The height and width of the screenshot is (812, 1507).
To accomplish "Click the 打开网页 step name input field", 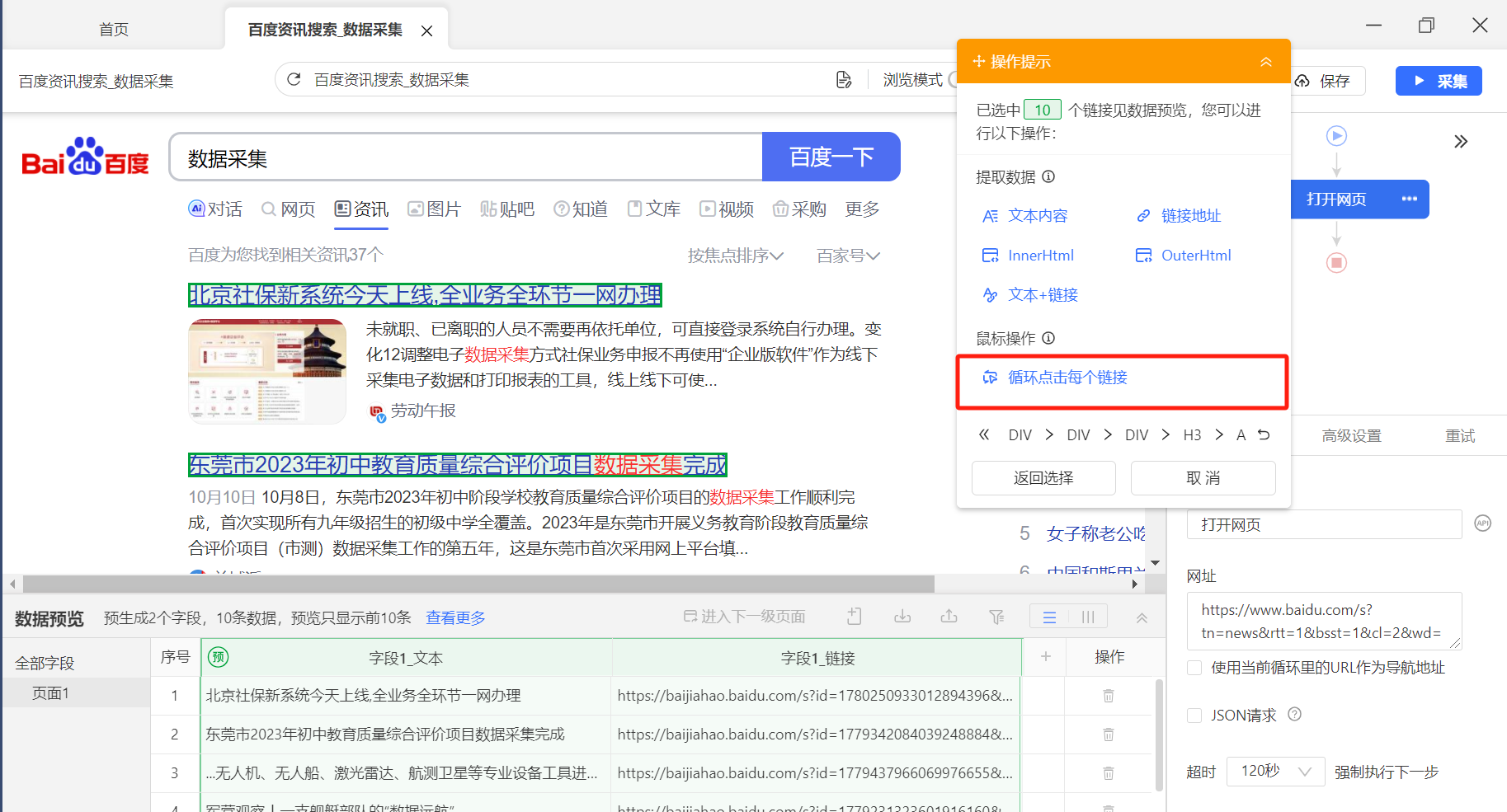I will [1324, 524].
